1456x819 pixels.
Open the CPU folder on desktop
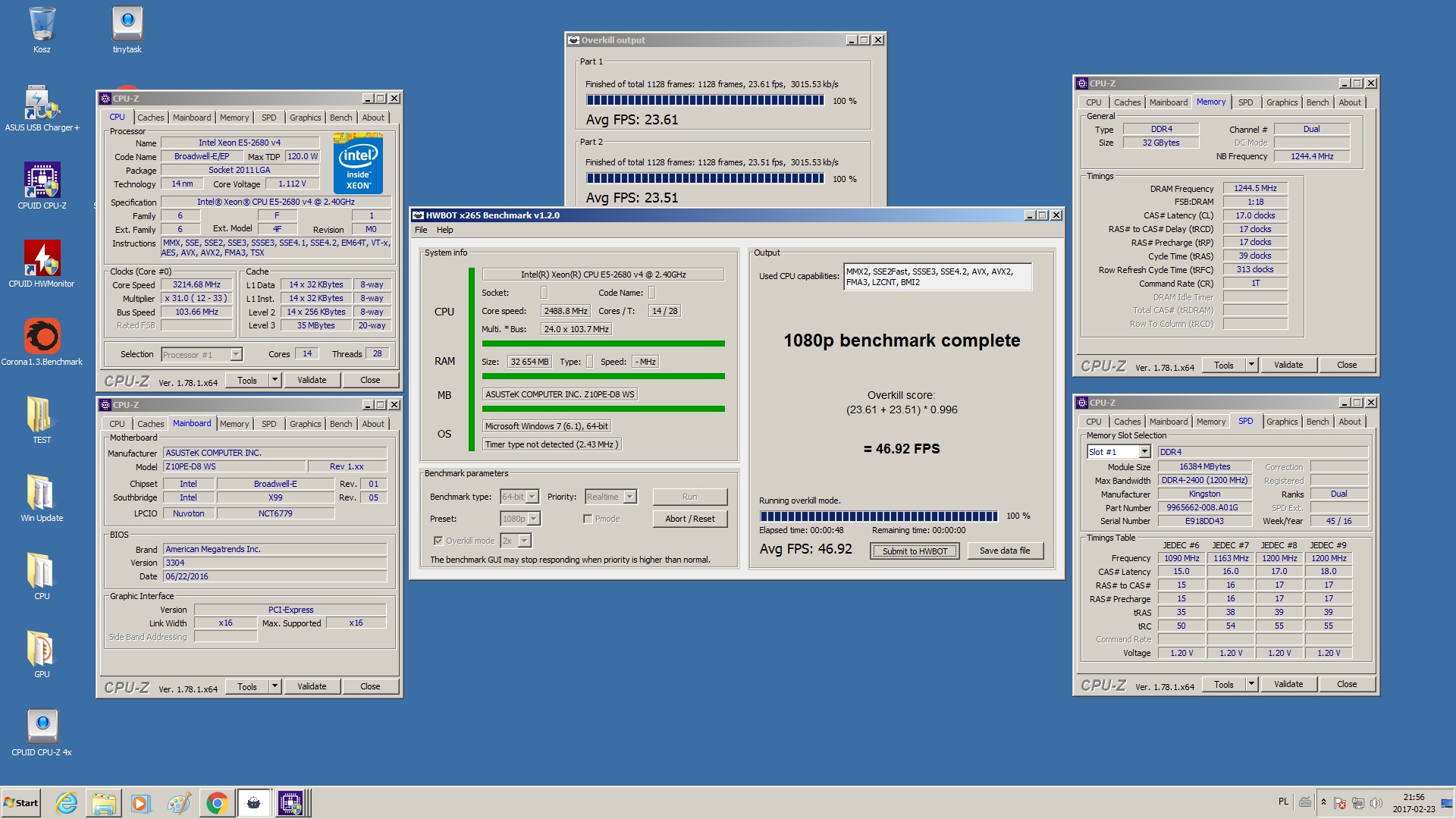[x=42, y=577]
